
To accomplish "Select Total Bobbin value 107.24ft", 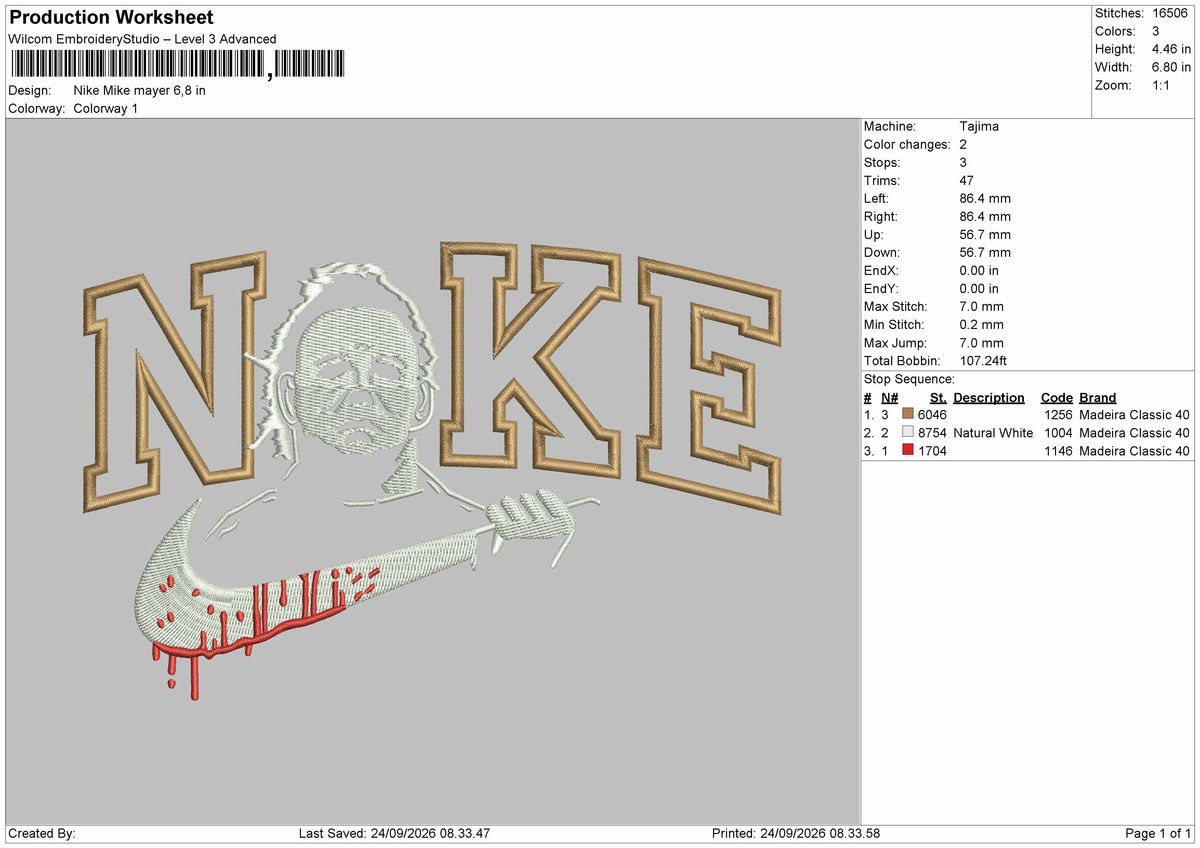I will point(983,360).
